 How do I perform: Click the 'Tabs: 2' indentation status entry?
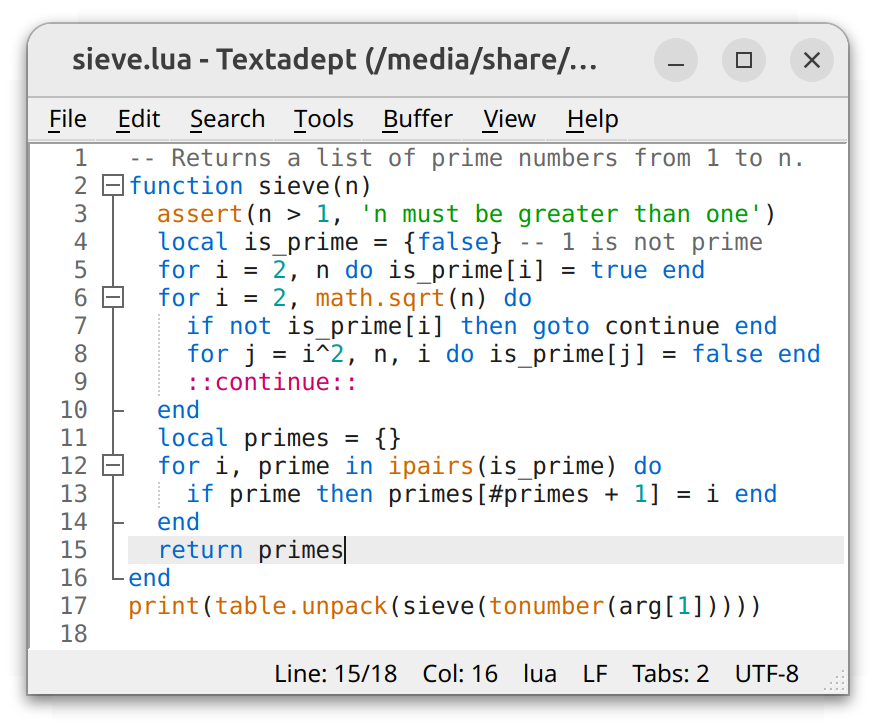pyautogui.click(x=670, y=674)
